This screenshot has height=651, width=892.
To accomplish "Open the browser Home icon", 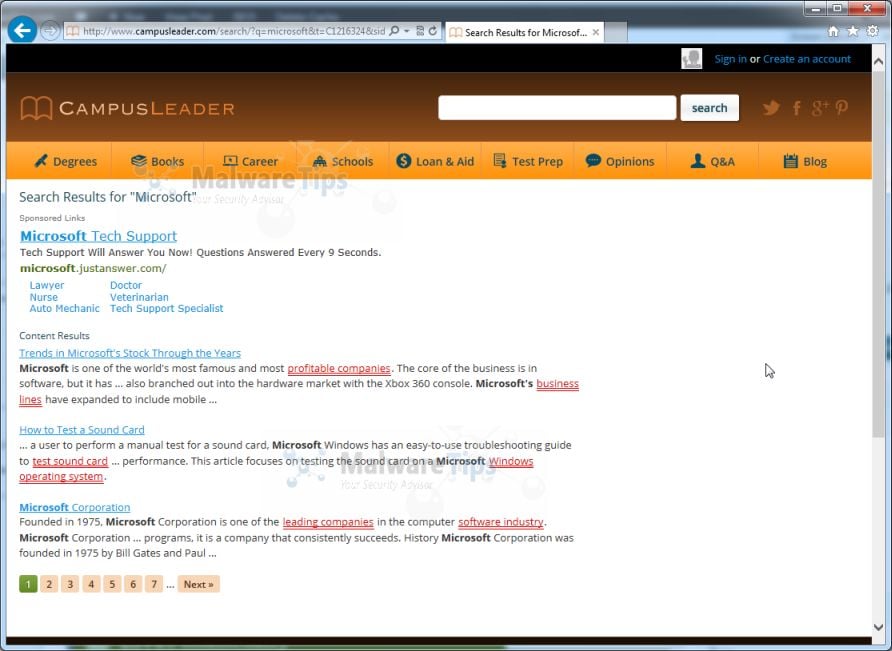I will 833,31.
